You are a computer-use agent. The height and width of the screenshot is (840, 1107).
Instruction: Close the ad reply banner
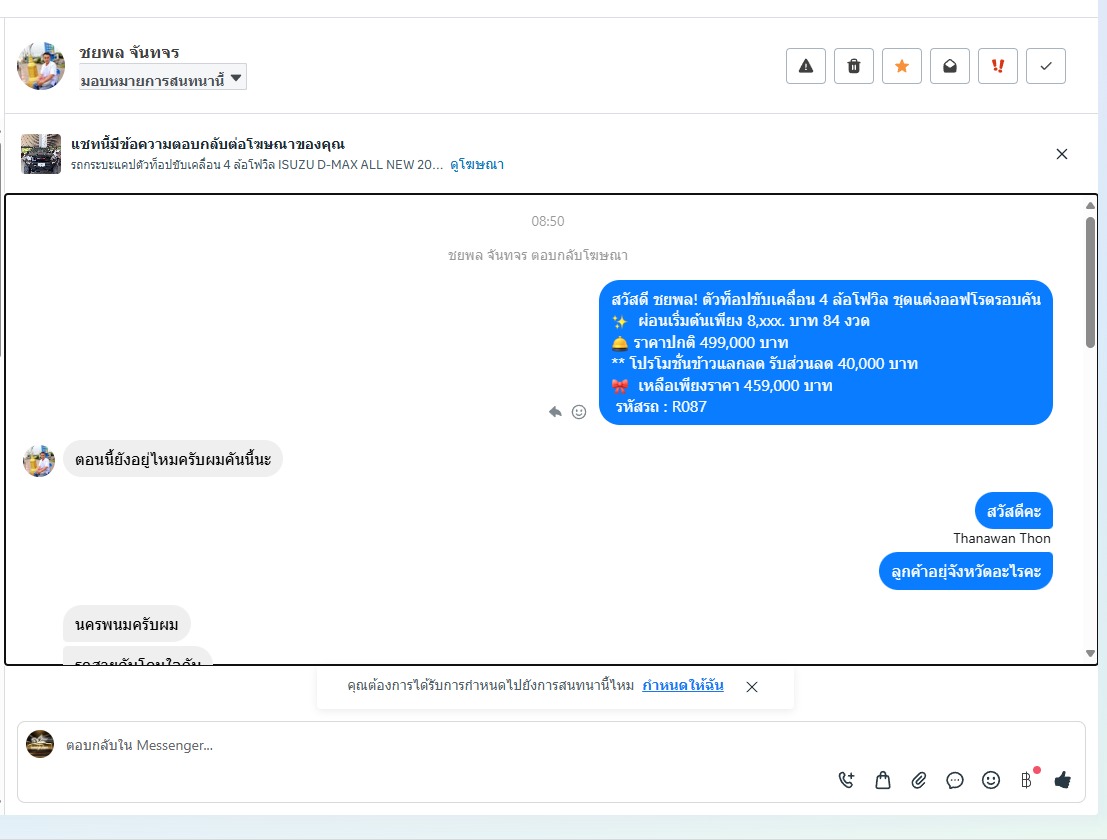[x=1062, y=154]
